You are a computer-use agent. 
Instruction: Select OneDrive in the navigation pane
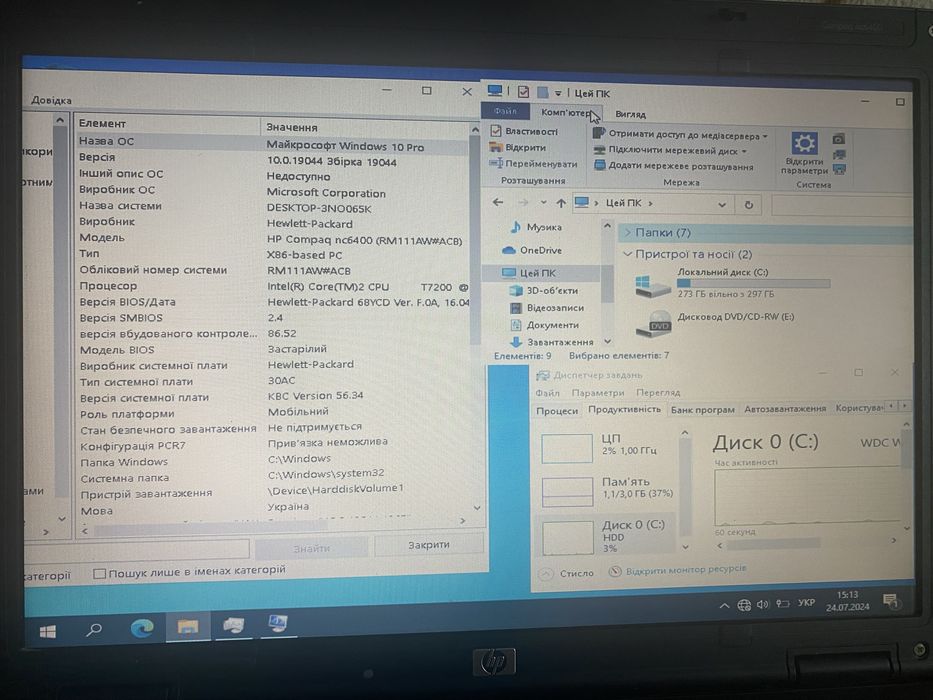532,250
